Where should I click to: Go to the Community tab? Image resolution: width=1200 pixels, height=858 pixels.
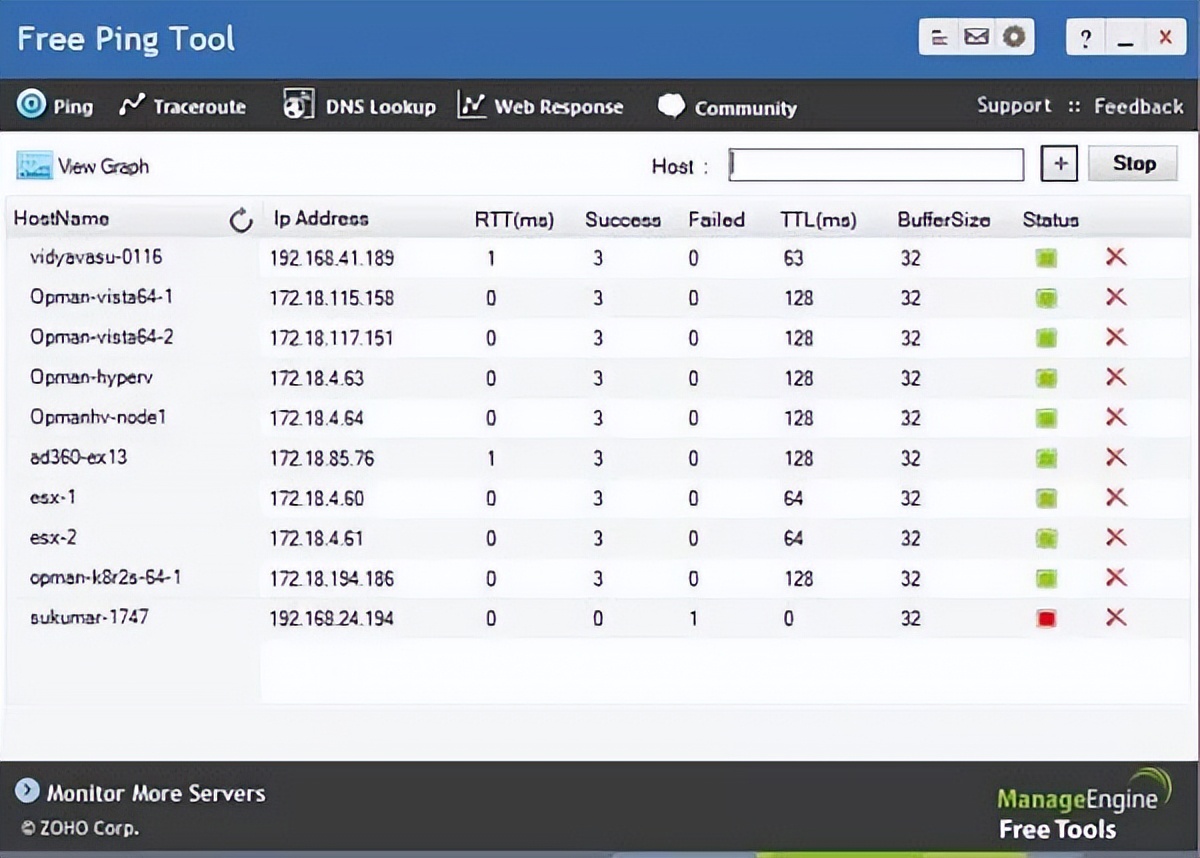(x=727, y=107)
